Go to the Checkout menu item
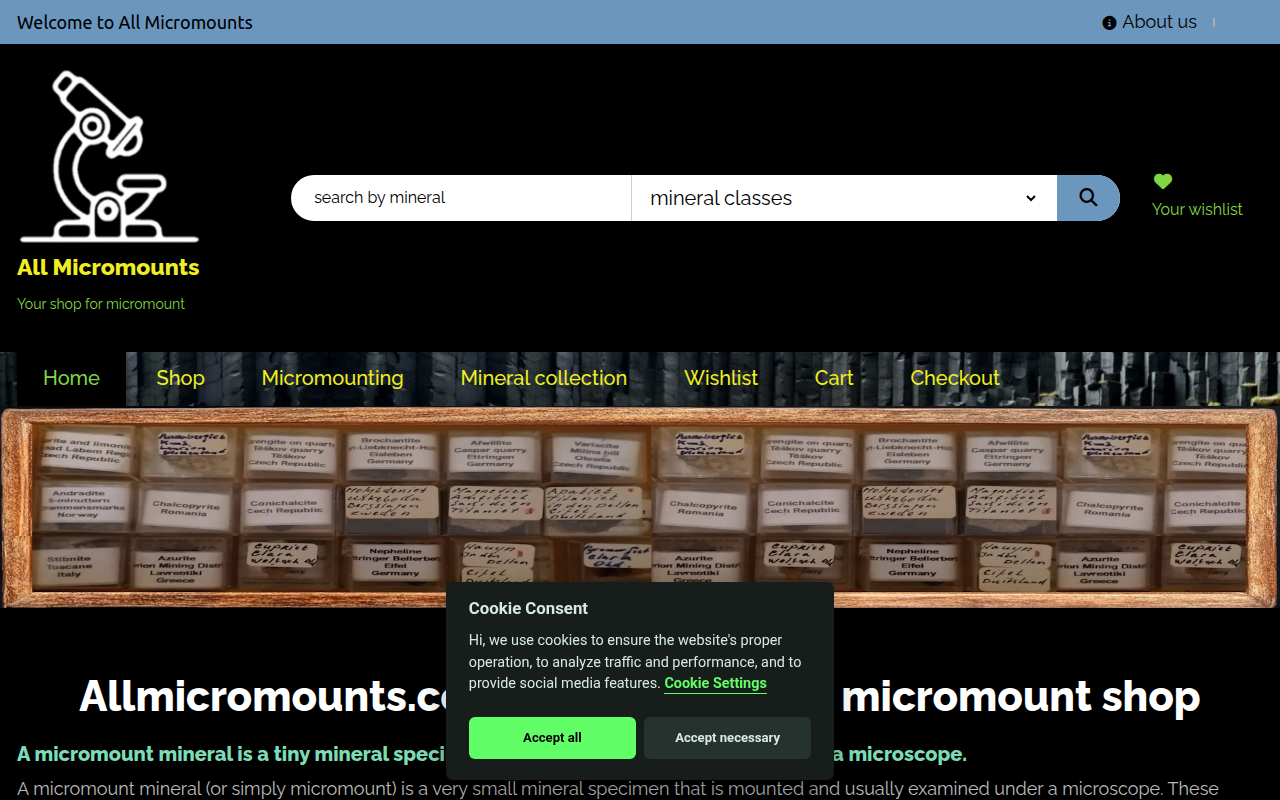The width and height of the screenshot is (1280, 800). coord(955,378)
